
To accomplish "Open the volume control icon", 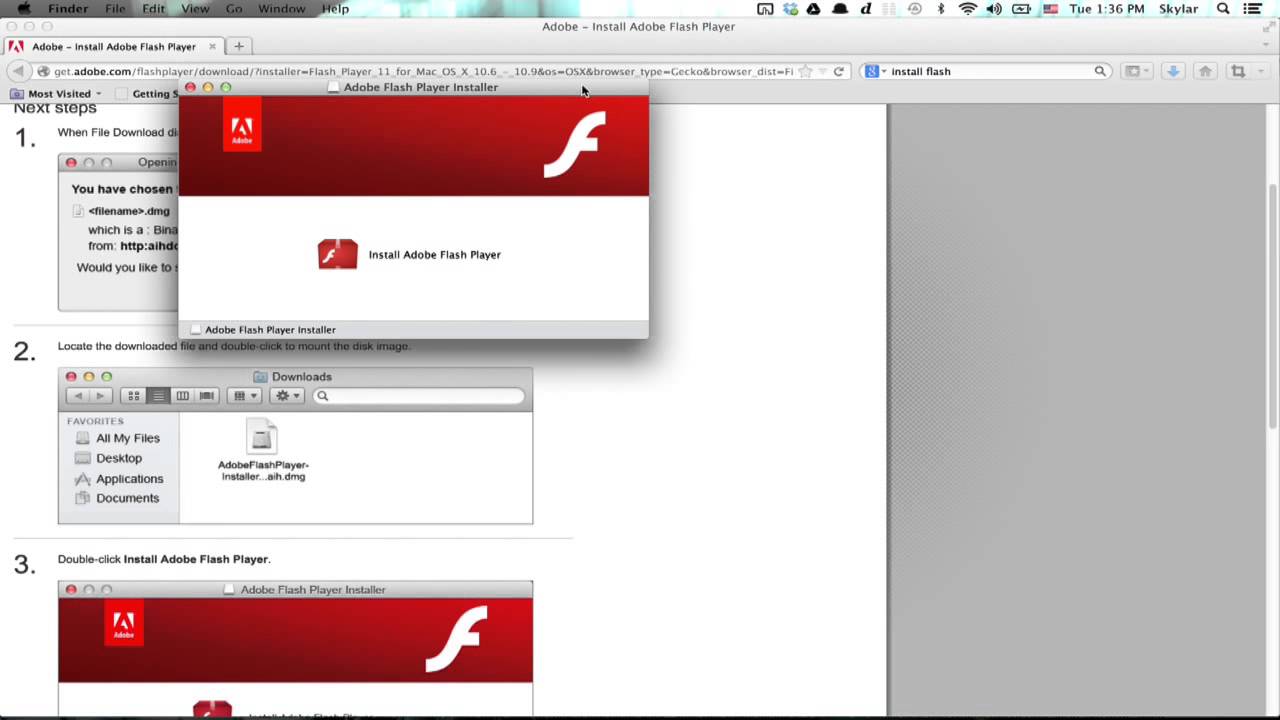I will (994, 9).
